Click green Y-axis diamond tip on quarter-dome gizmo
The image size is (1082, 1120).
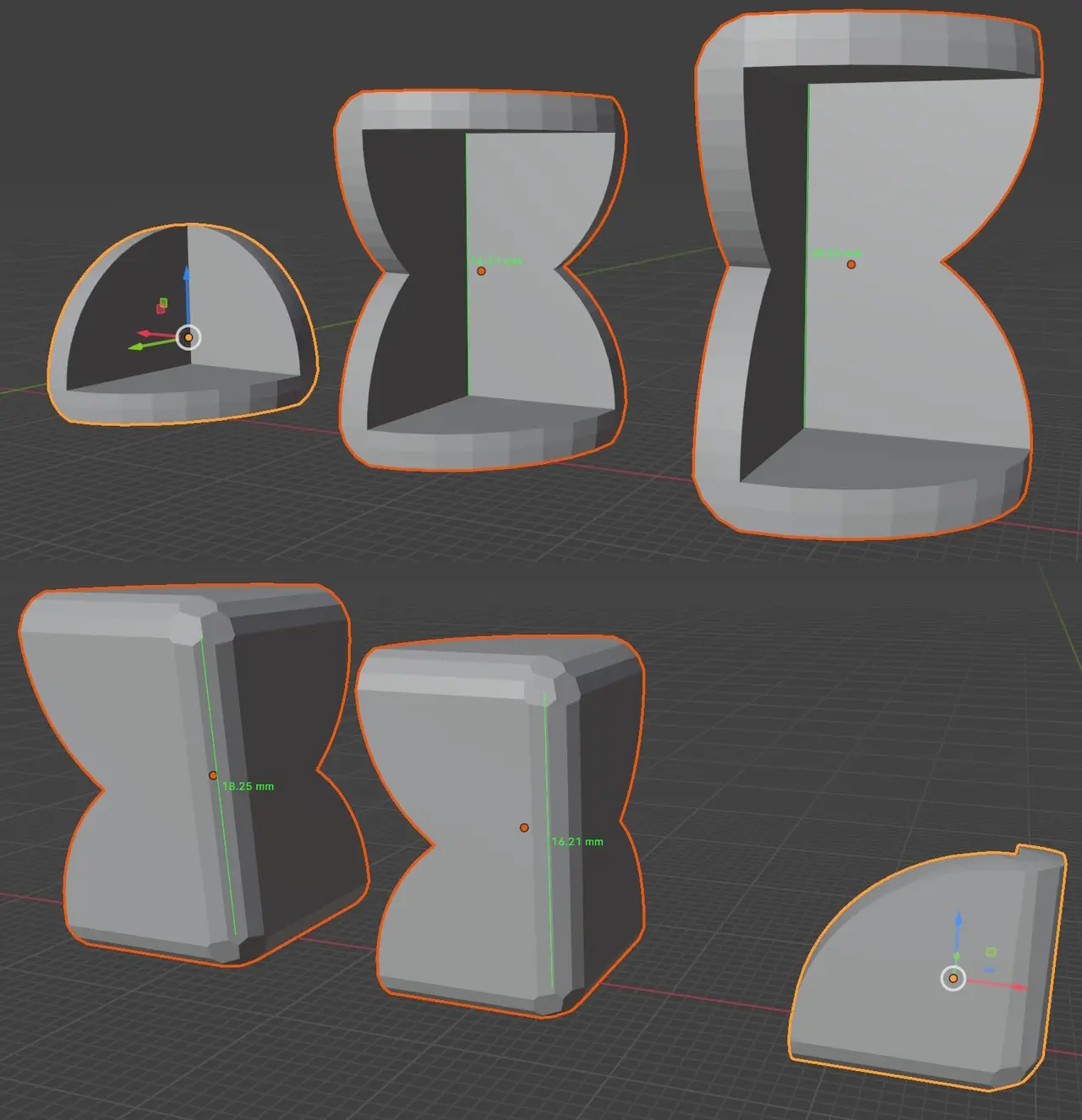pos(956,956)
